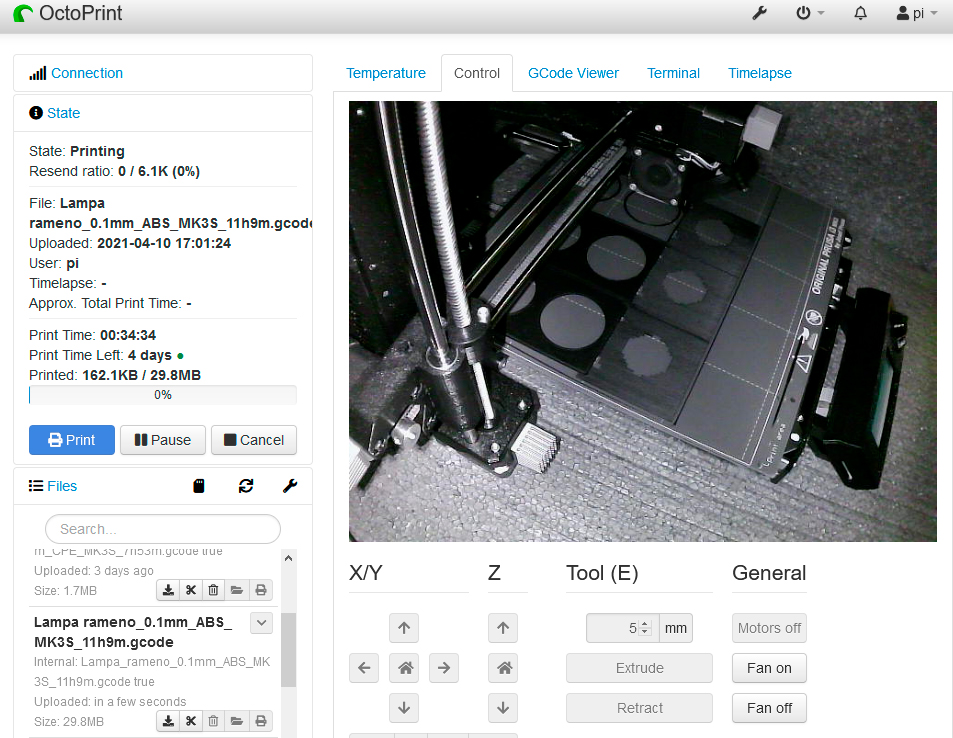Open OctoPrint settings via the top-bar wrench
953x738 pixels.
pos(759,14)
